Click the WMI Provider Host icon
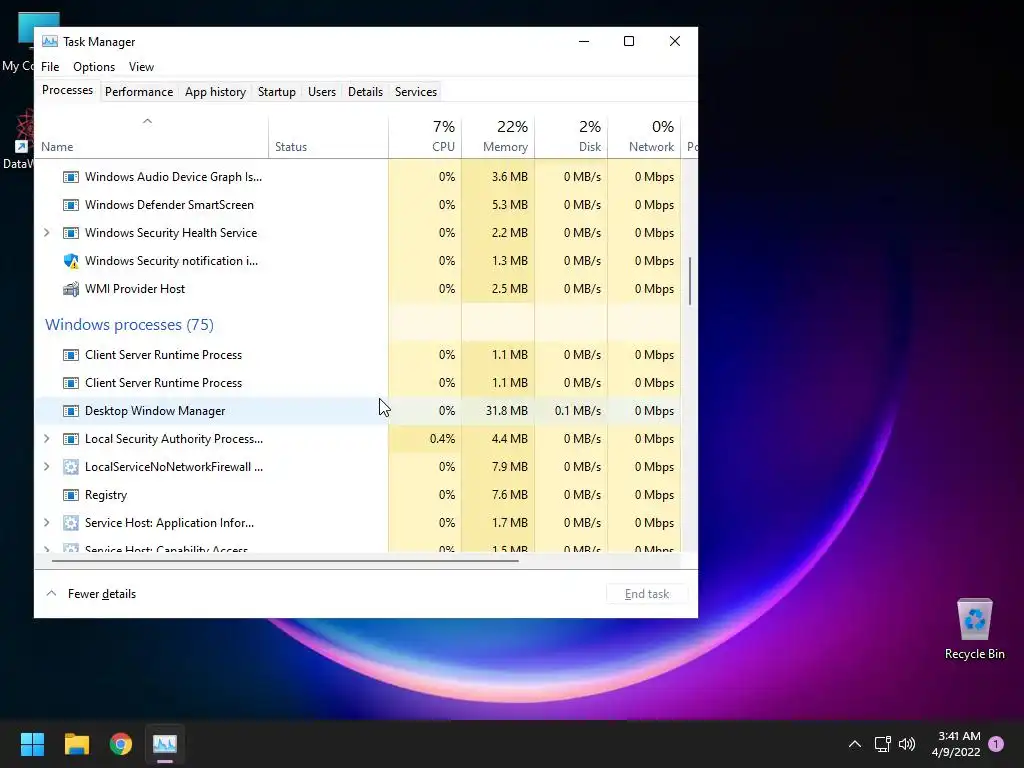The image size is (1024, 768). pos(71,289)
